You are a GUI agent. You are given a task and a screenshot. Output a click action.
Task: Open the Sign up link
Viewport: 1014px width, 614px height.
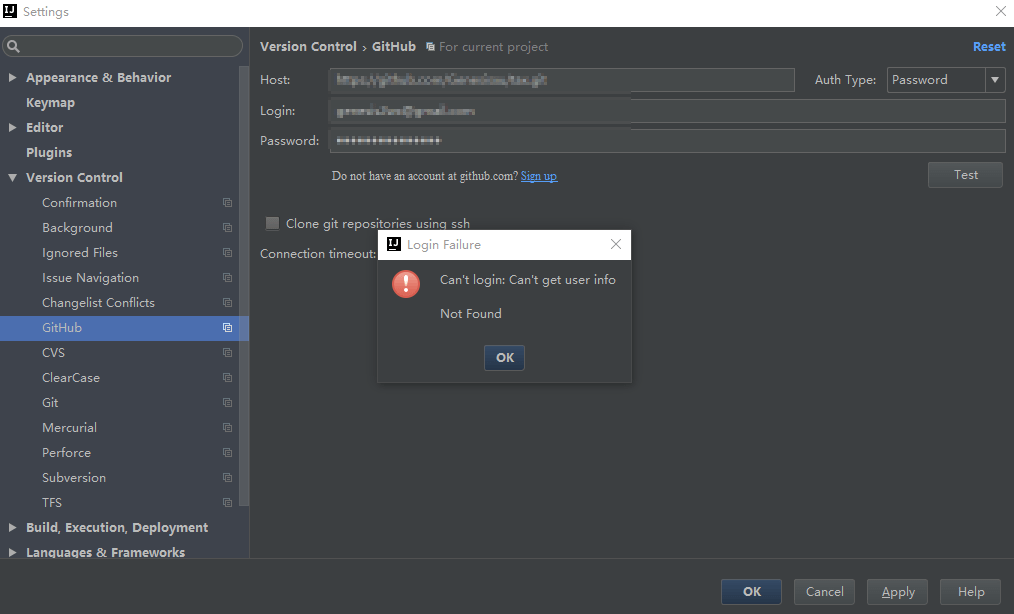[x=538, y=175]
